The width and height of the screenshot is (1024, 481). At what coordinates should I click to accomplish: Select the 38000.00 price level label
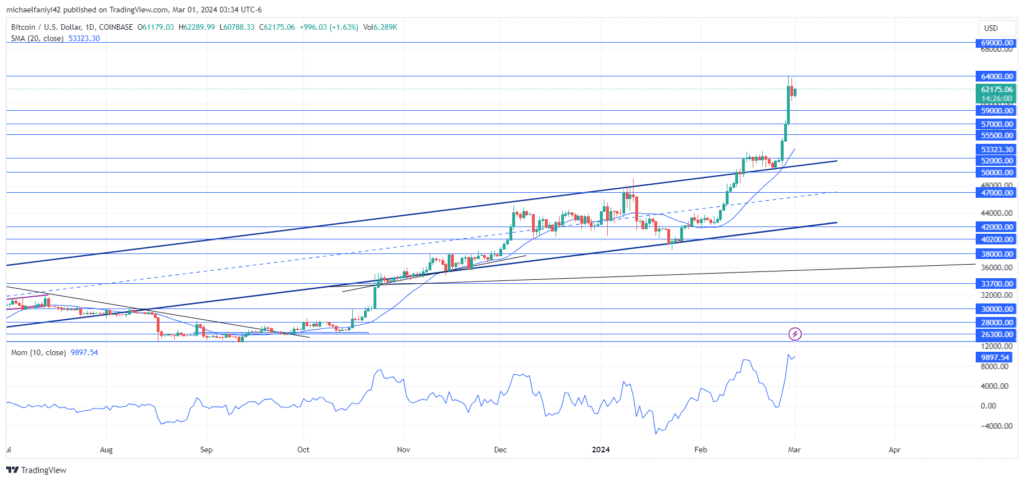coord(997,254)
